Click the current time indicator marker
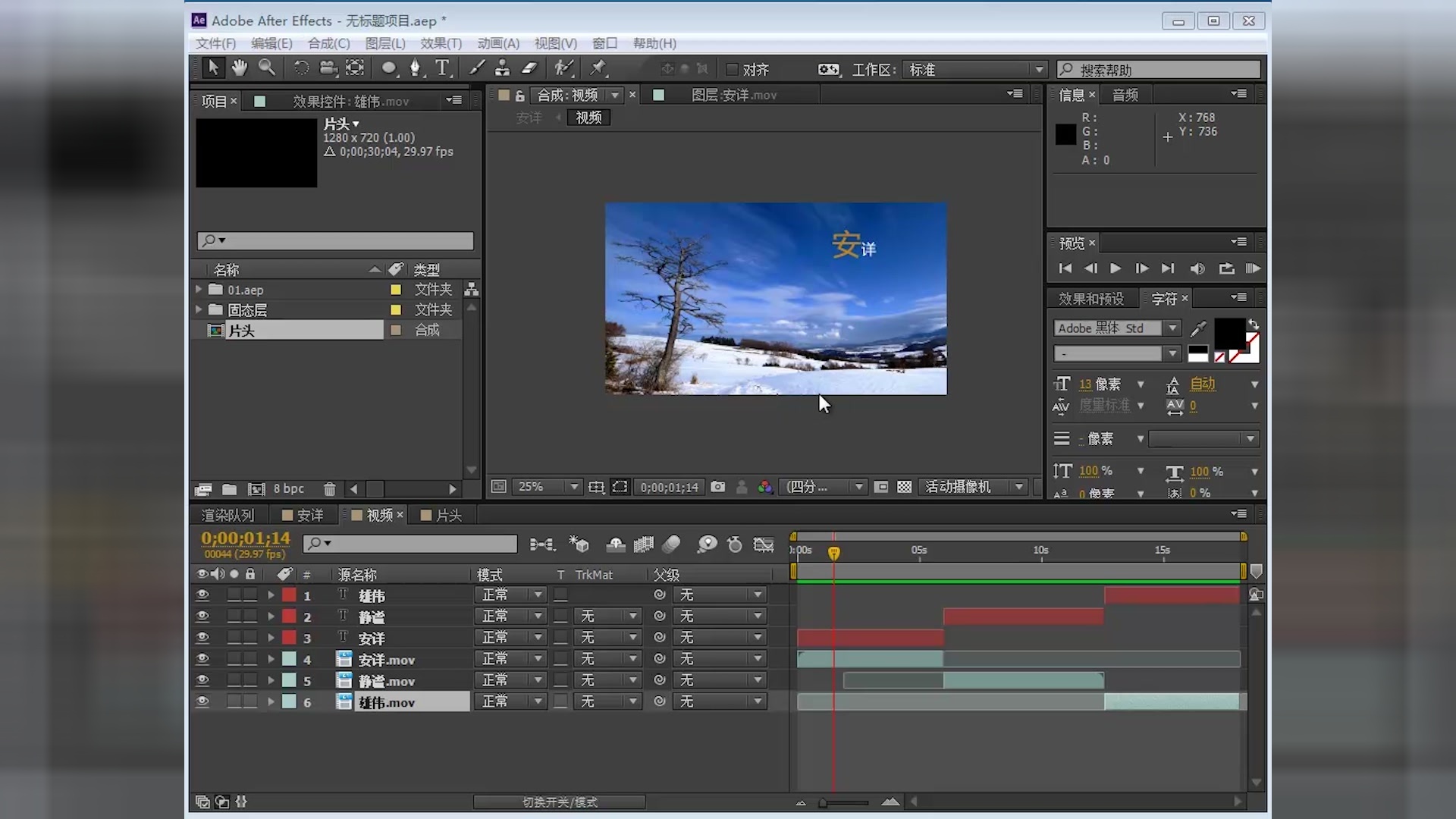 coord(833,552)
